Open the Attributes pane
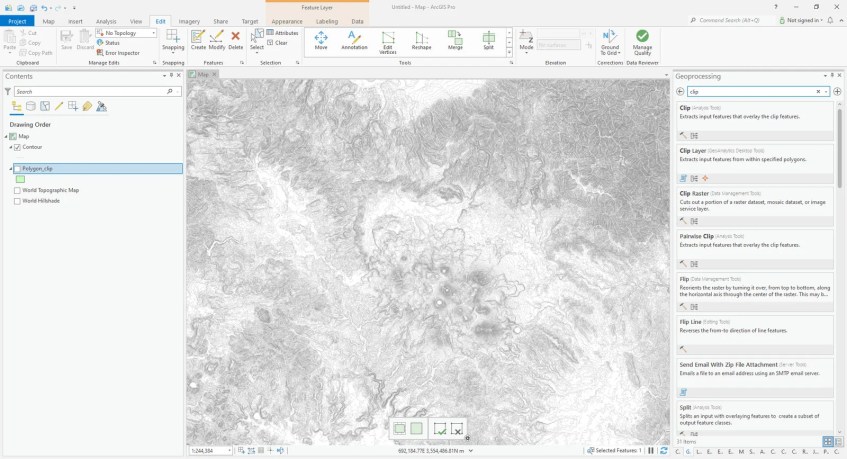 point(282,33)
